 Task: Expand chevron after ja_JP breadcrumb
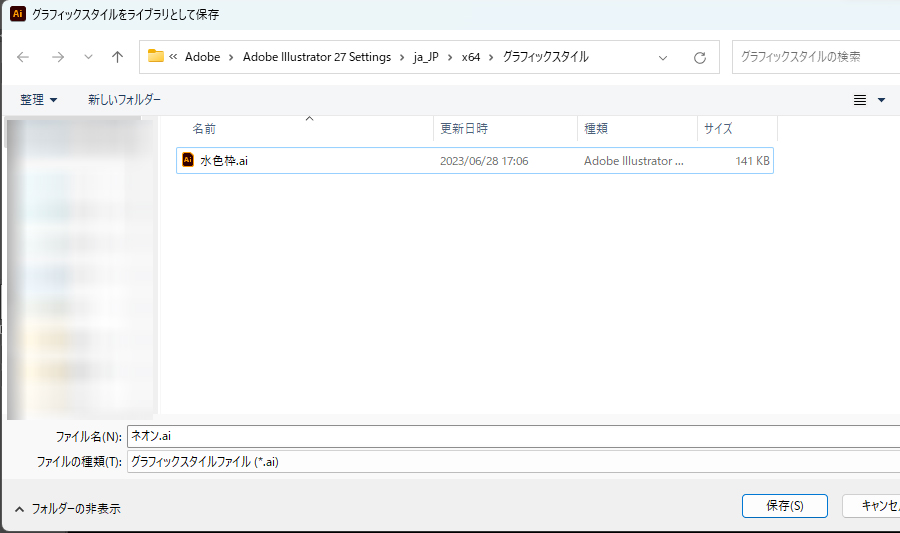click(450, 57)
